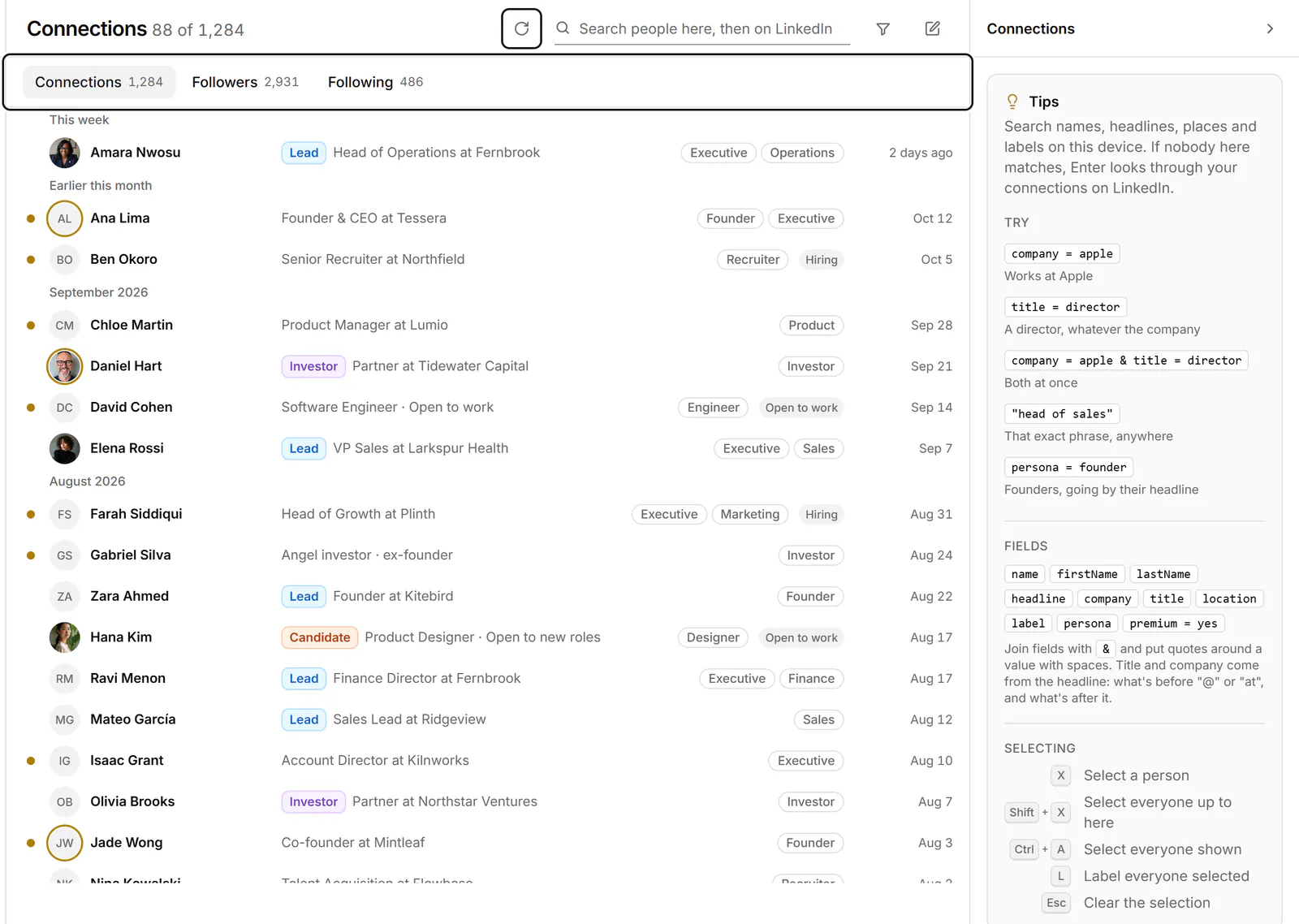Image resolution: width=1299 pixels, height=924 pixels.
Task: Click the 'premium = yes' field chip
Action: click(x=1173, y=624)
